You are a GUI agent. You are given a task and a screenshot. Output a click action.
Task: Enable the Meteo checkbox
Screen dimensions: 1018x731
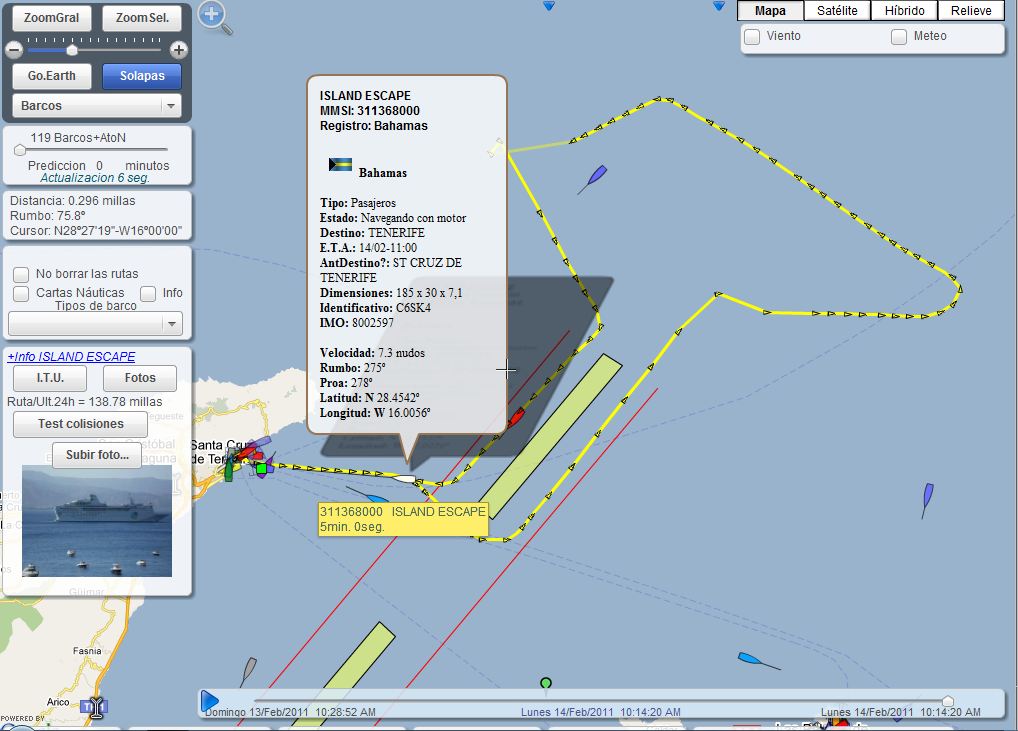pyautogui.click(x=899, y=36)
